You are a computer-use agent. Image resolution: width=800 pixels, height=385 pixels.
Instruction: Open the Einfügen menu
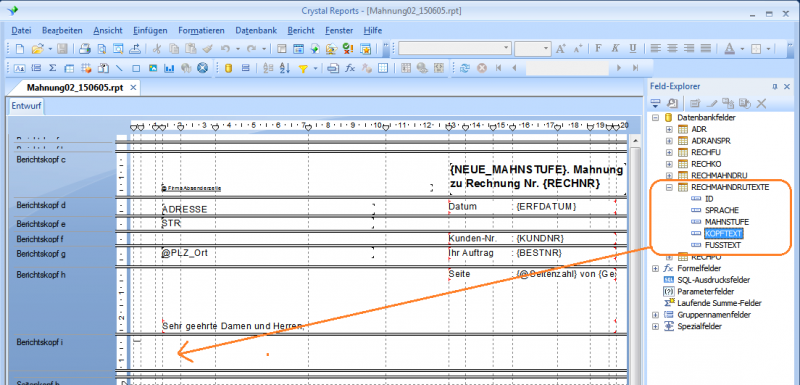click(x=150, y=31)
